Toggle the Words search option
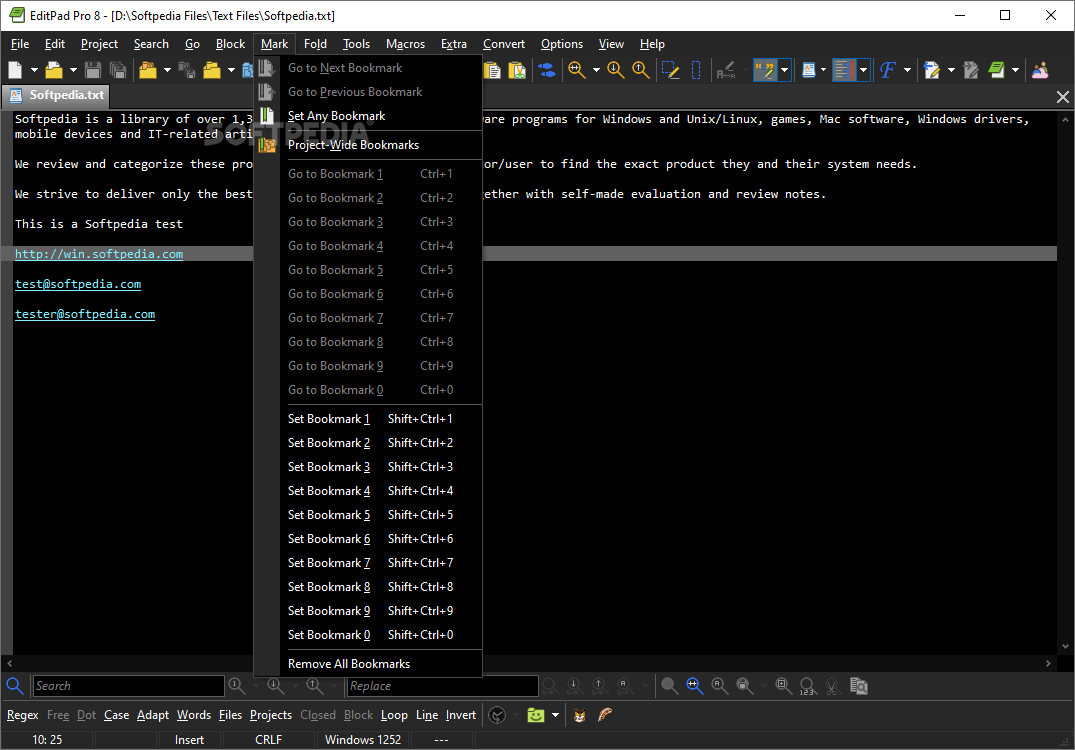Screen dimensions: 1075x750 tap(194, 715)
